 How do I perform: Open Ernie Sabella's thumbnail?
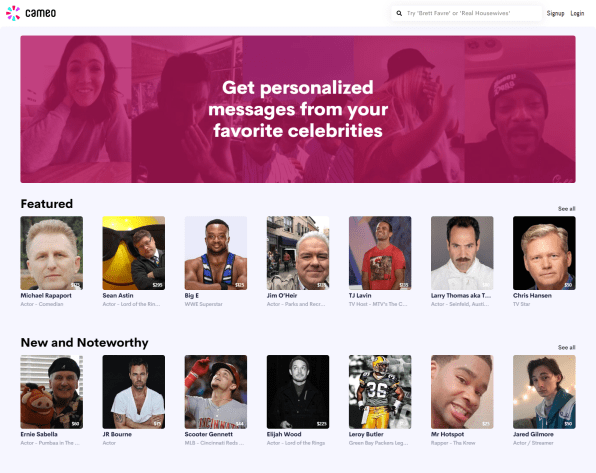point(52,392)
